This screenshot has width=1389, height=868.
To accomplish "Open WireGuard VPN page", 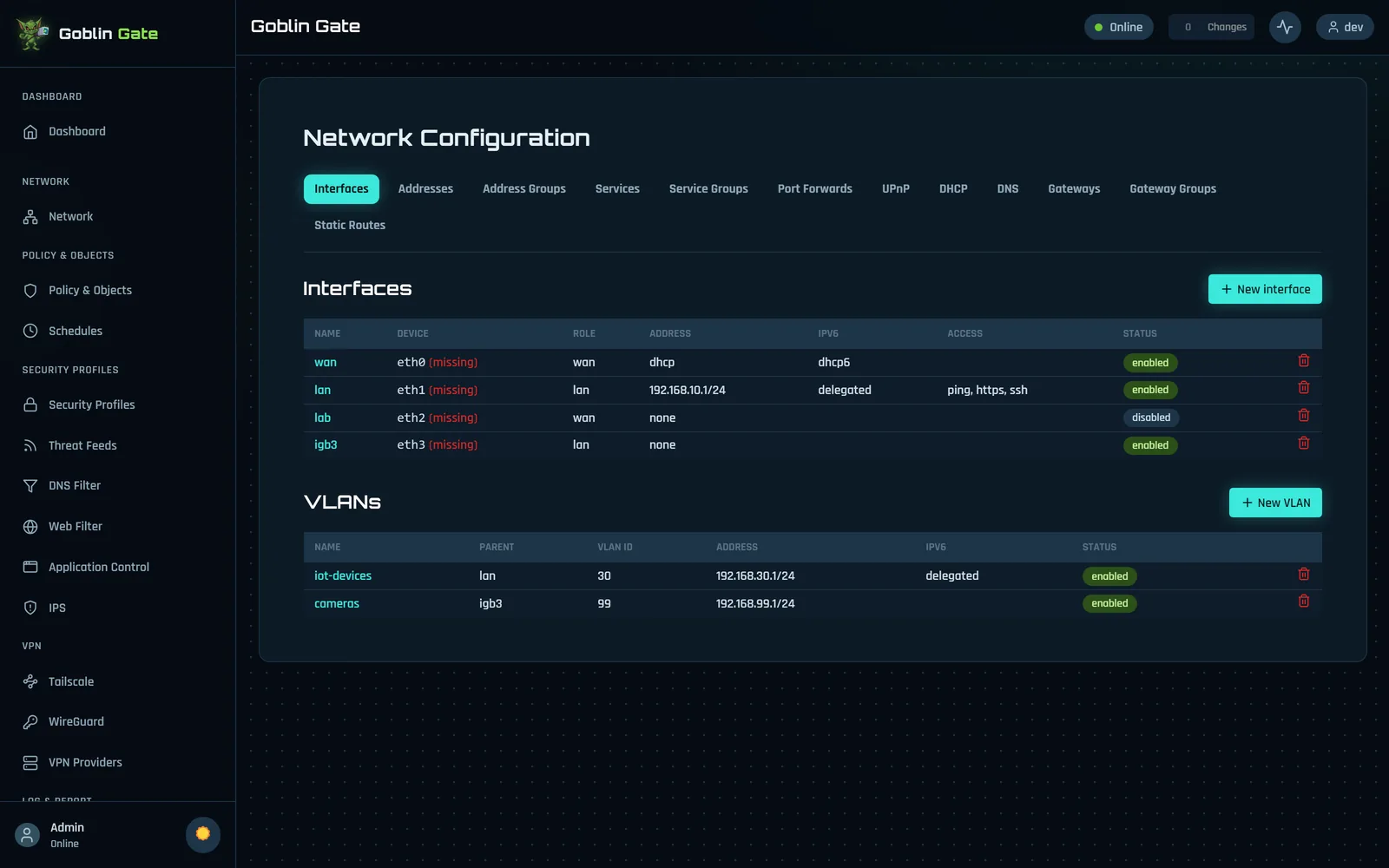I will click(x=117, y=722).
